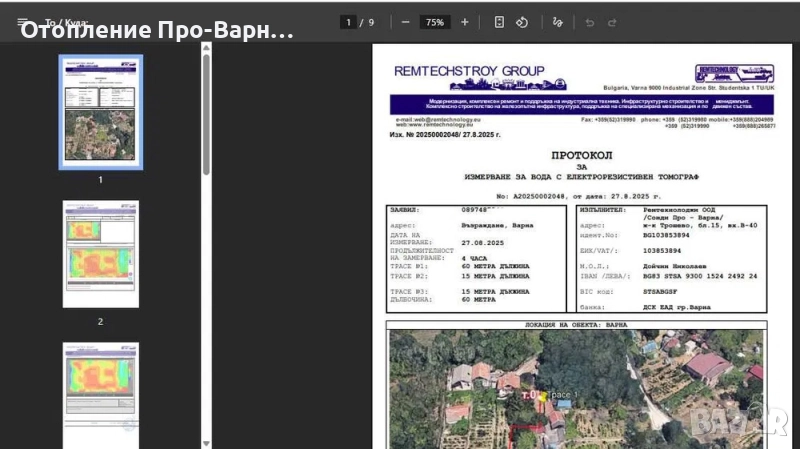Click the satellite map image in document
This screenshot has width=800, height=449.
click(x=576, y=390)
